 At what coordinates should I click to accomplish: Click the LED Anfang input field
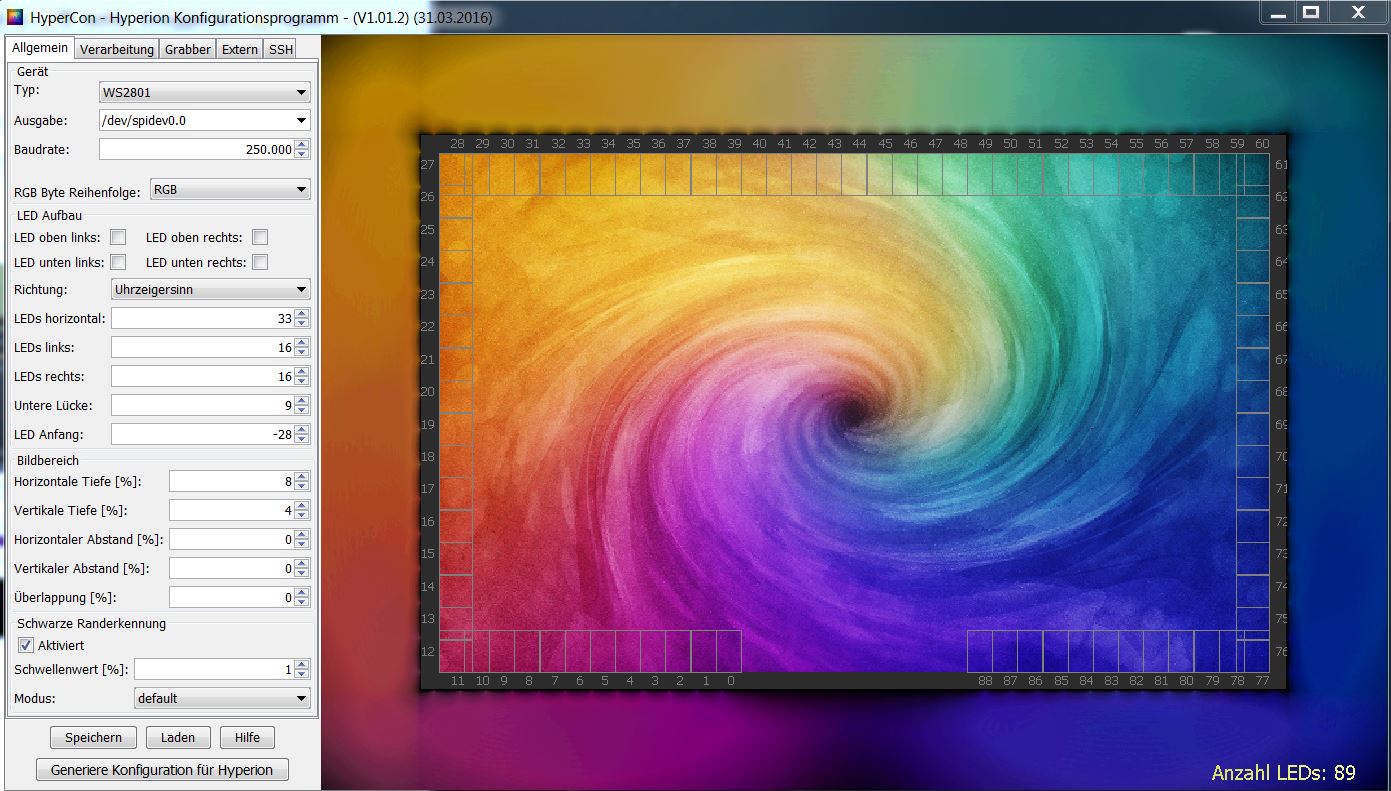pyautogui.click(x=202, y=434)
